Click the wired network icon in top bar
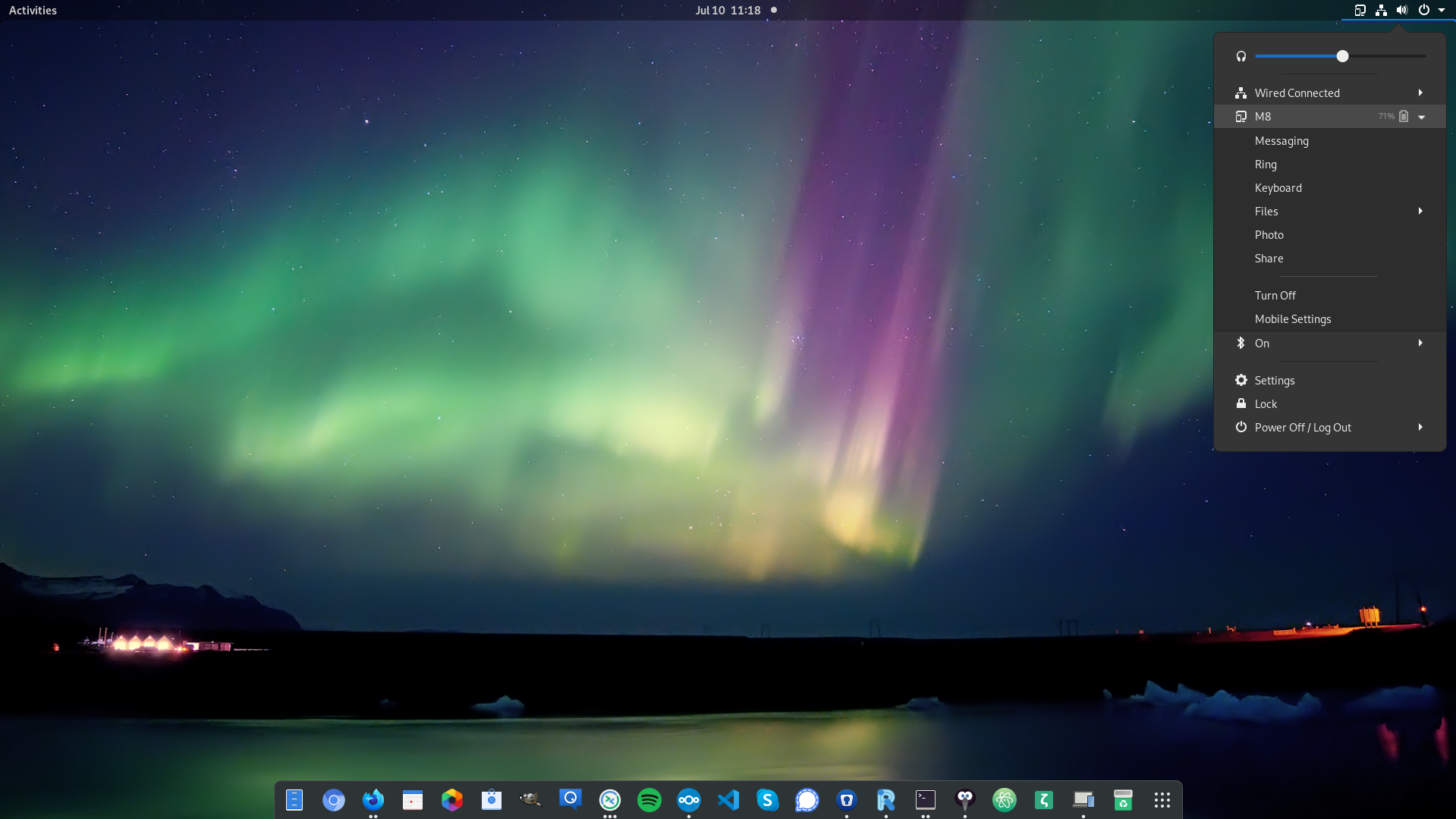This screenshot has height=819, width=1456. click(x=1381, y=10)
